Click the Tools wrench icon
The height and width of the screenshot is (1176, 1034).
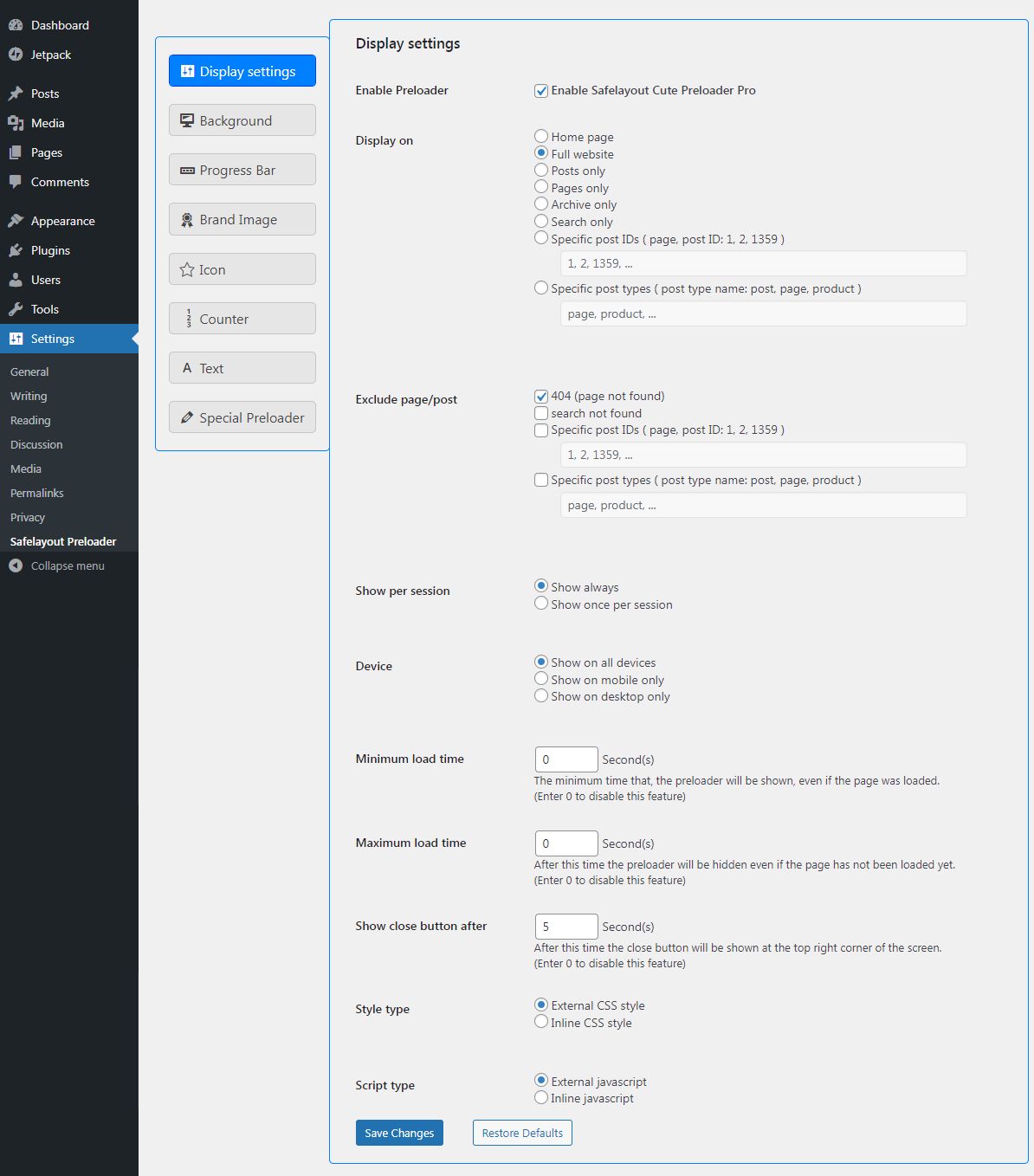point(16,309)
